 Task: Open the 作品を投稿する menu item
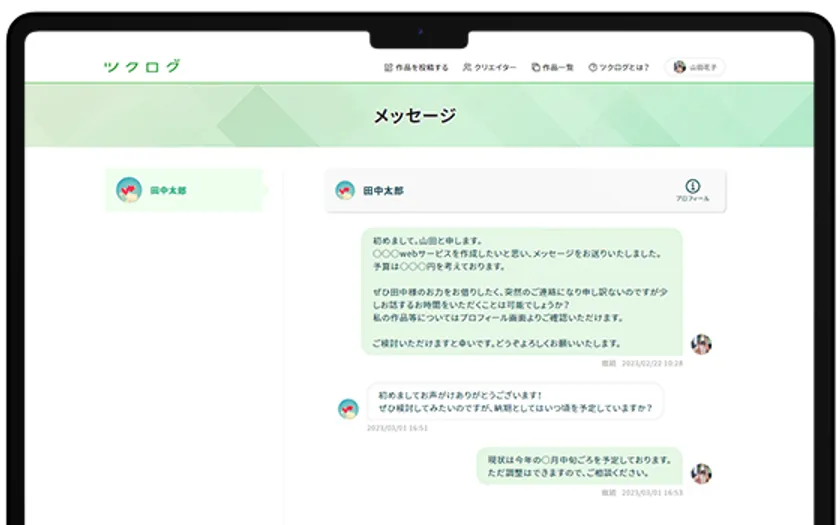click(421, 67)
